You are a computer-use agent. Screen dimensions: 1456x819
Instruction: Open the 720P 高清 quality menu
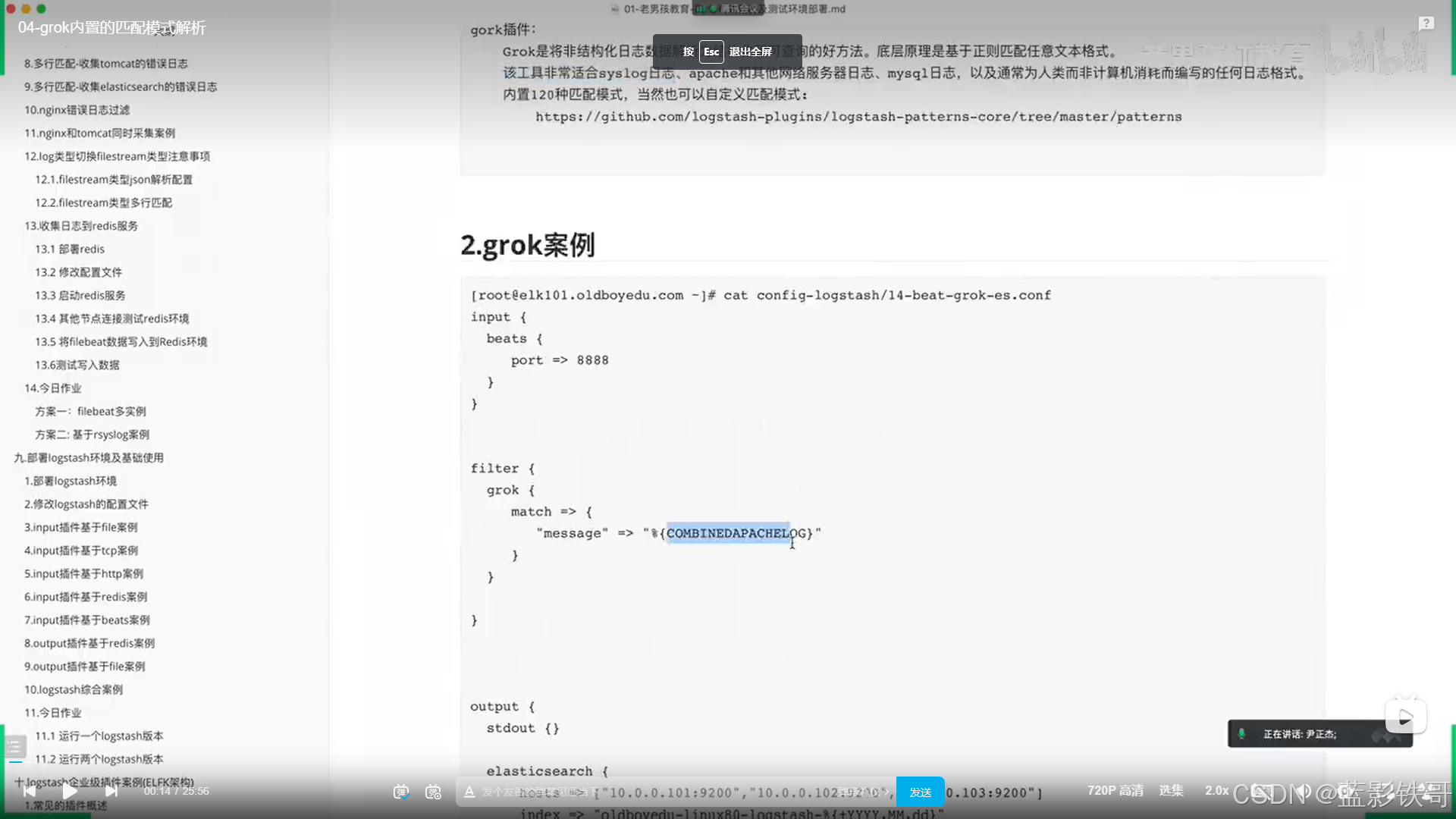pos(1115,790)
